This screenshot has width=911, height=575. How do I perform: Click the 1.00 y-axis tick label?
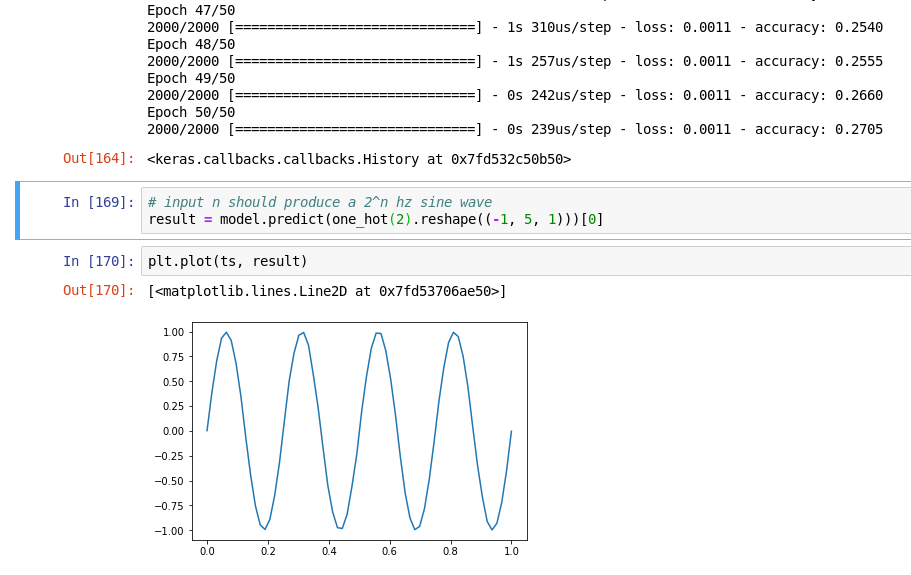pyautogui.click(x=173, y=332)
